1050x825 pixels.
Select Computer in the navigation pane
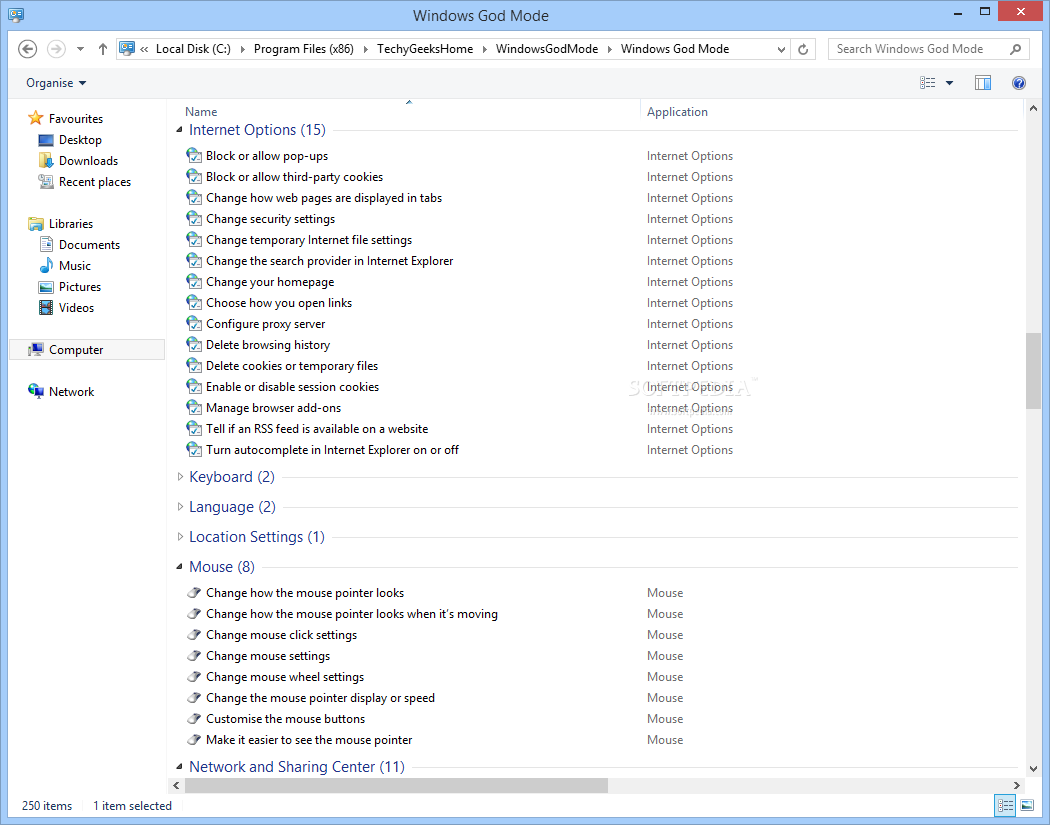pyautogui.click(x=87, y=350)
